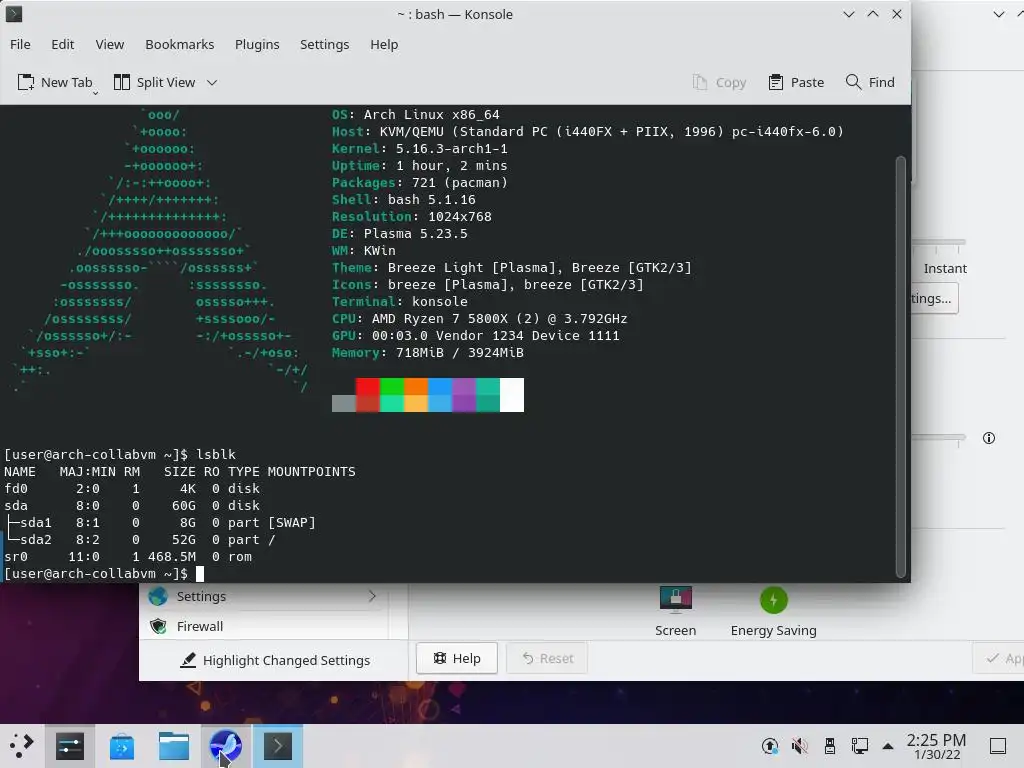
Task: Click the Paste toolbar button
Action: point(796,82)
